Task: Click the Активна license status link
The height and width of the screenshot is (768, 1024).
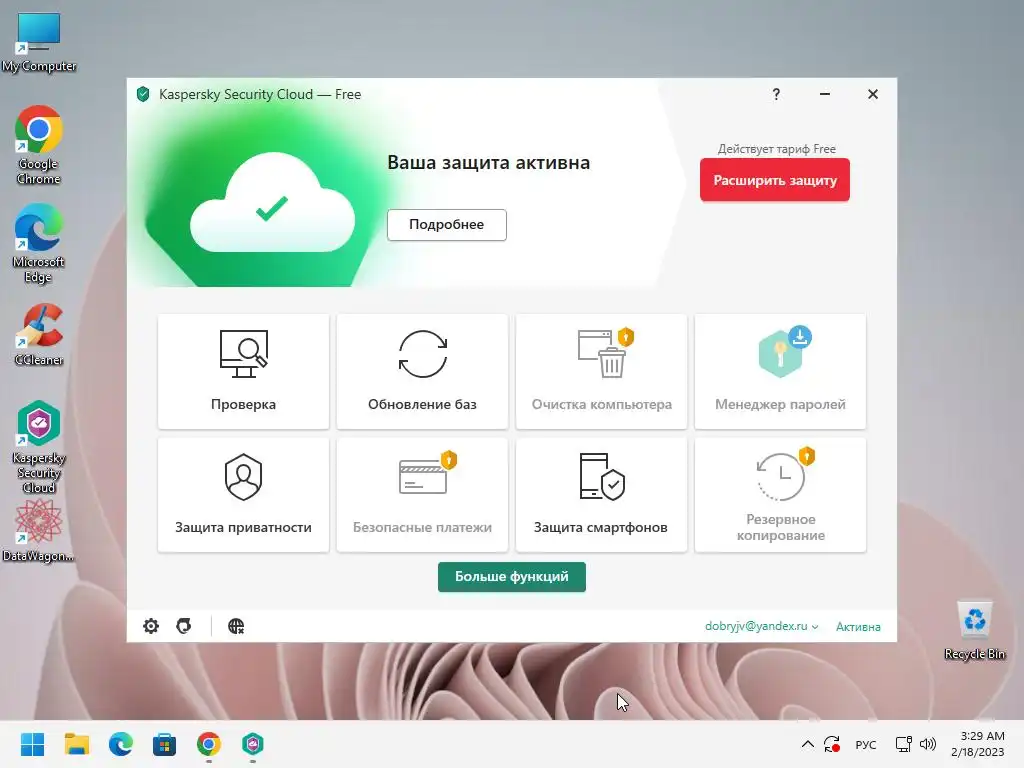Action: click(858, 627)
